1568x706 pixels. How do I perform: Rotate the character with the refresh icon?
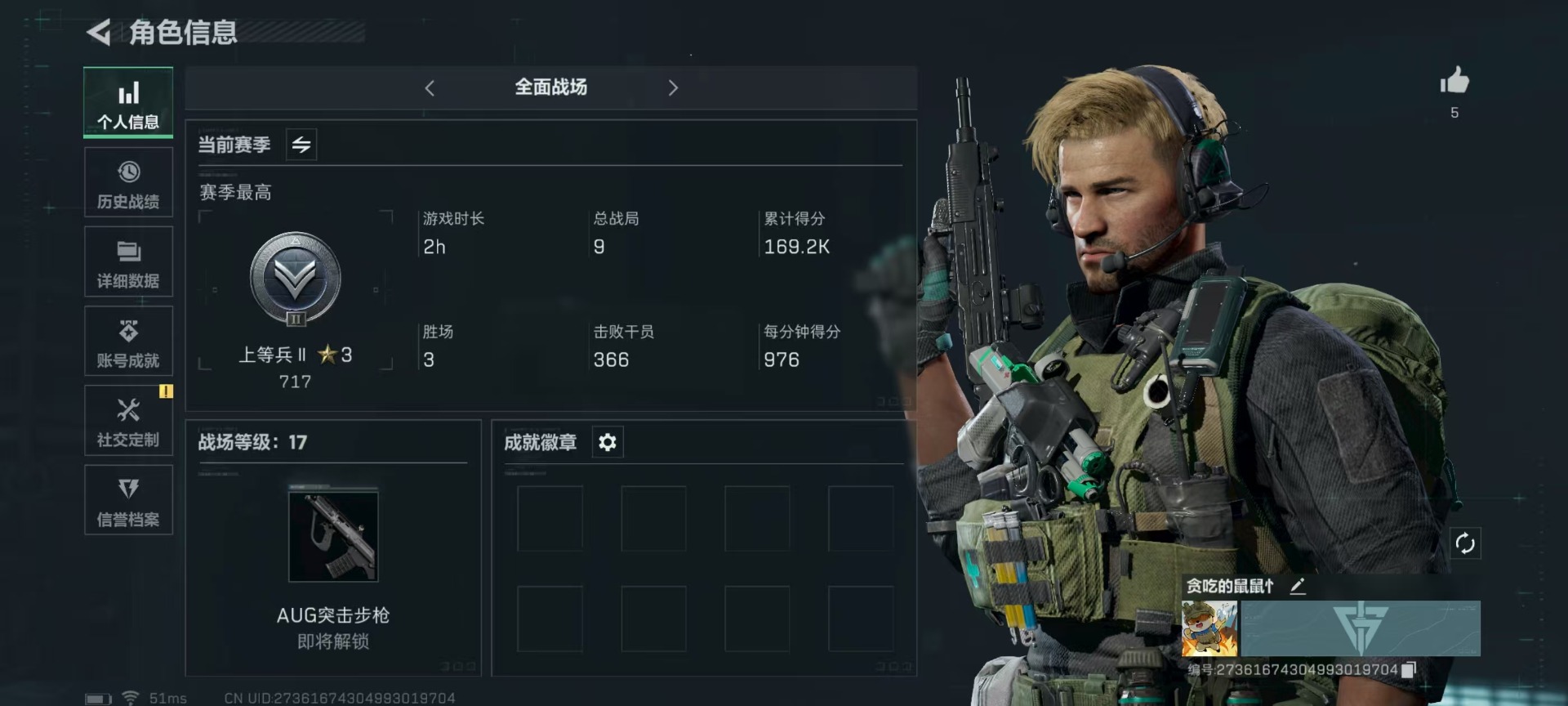pyautogui.click(x=1465, y=543)
